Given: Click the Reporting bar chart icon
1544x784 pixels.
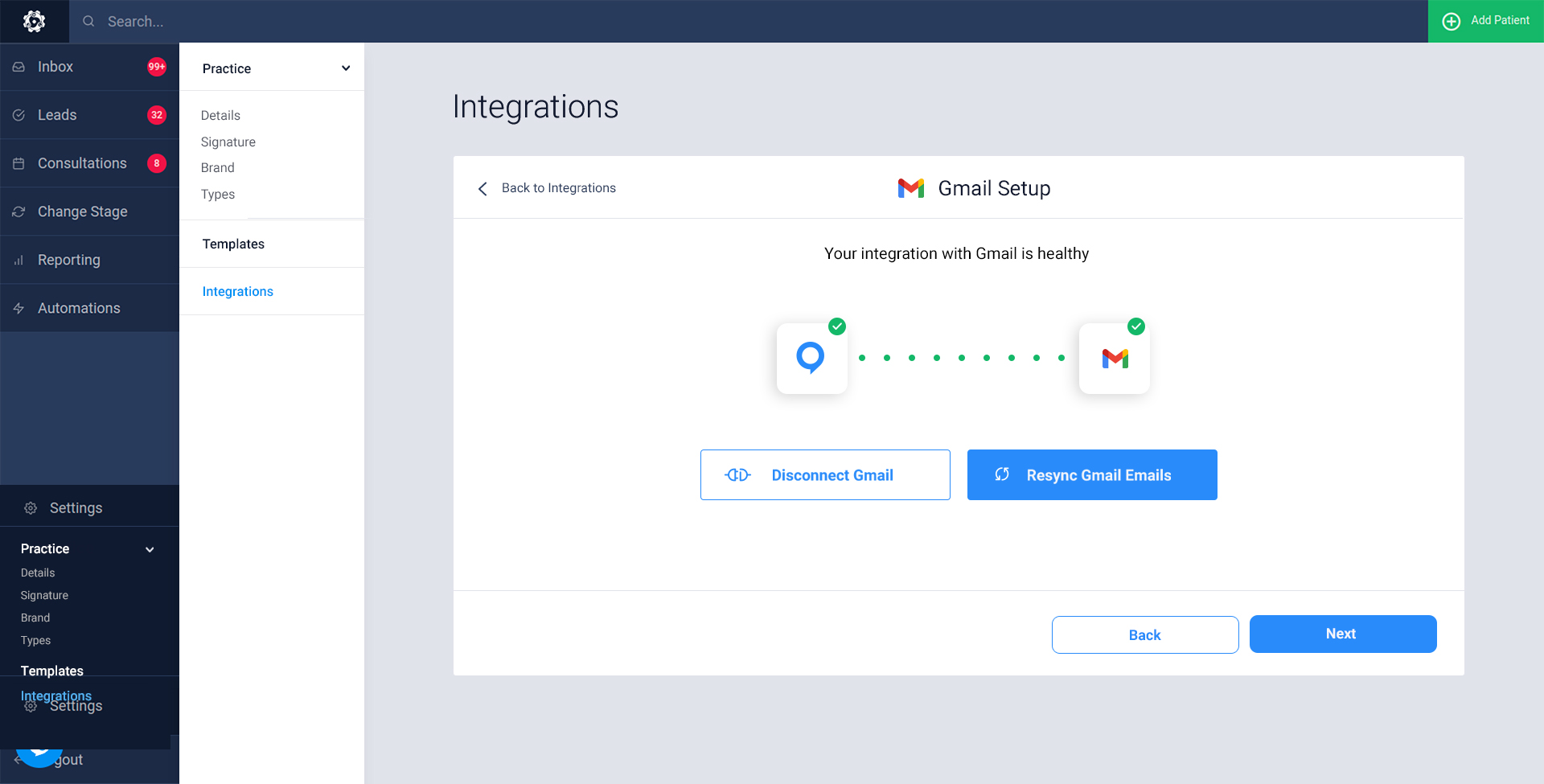Looking at the screenshot, I should pos(18,260).
